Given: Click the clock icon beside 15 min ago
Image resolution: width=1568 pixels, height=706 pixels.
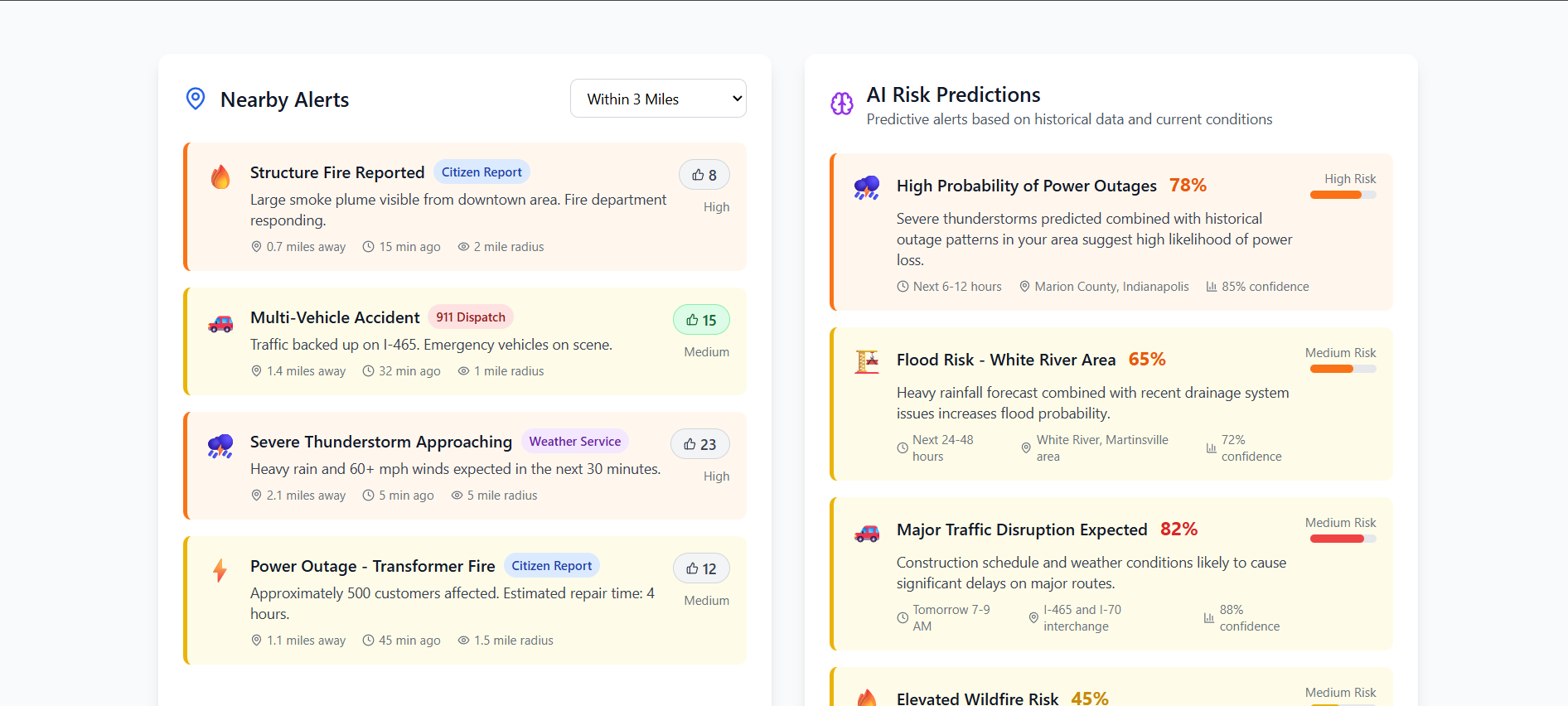Looking at the screenshot, I should pos(368,247).
